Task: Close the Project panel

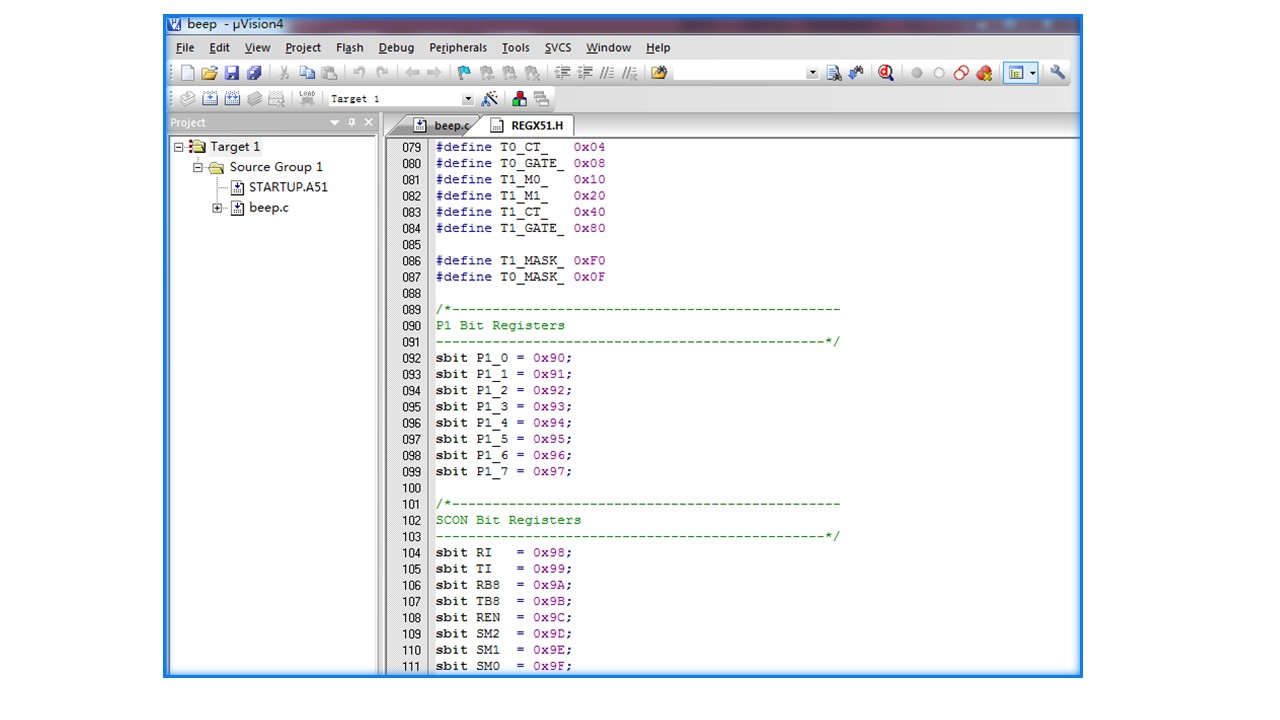Action: tap(368, 123)
